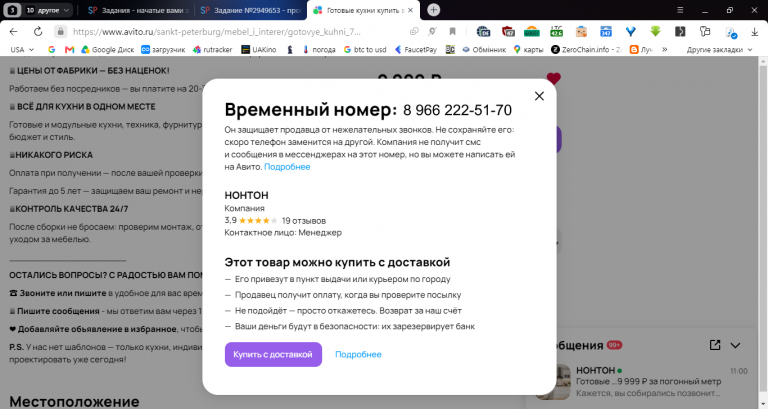The width and height of the screenshot is (768, 409).
Task: Open the Gmail bookmark icon
Action: tap(70, 49)
